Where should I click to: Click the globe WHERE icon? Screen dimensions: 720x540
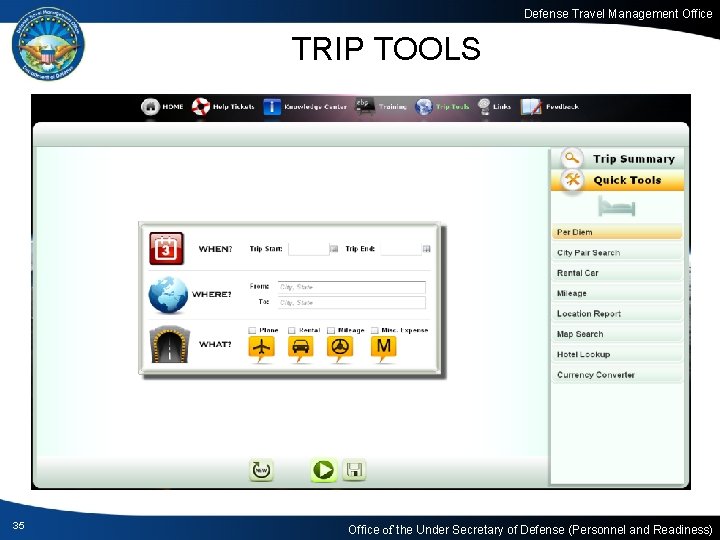pyautogui.click(x=168, y=295)
